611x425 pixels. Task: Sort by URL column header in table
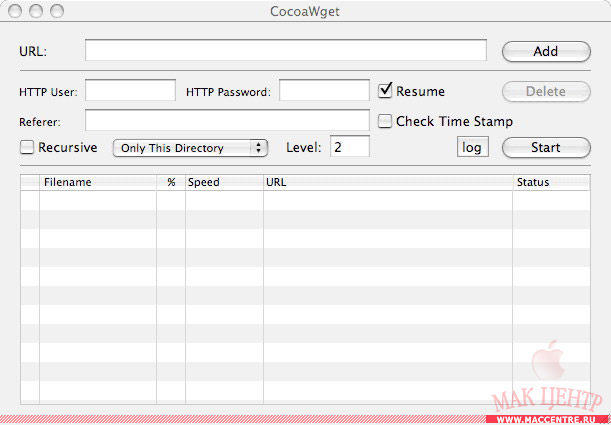[x=388, y=182]
